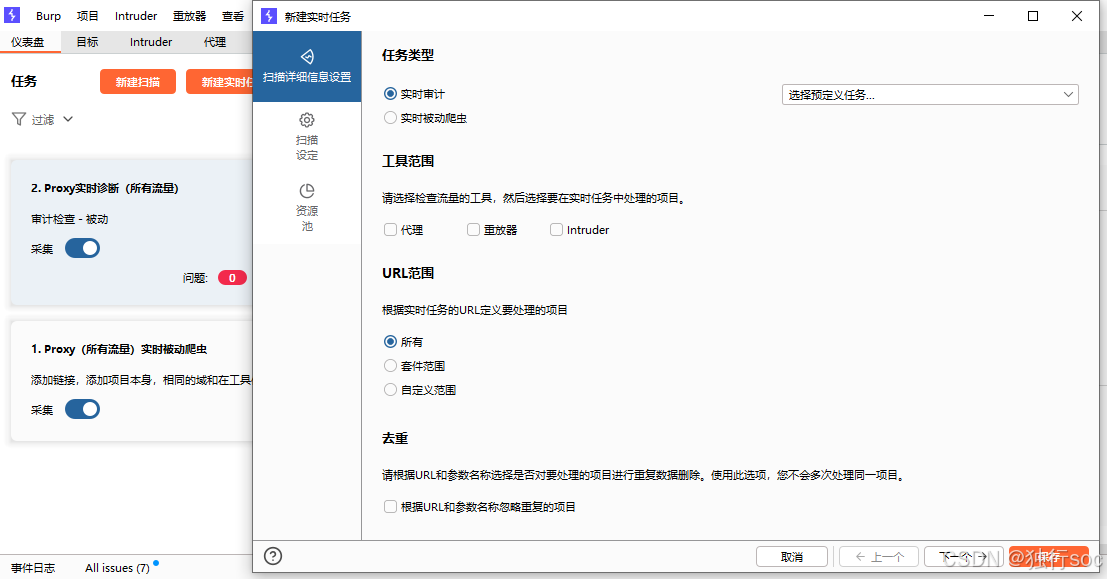1107x579 pixels.
Task: Open the Intruder menu in menu bar
Action: click(x=136, y=16)
